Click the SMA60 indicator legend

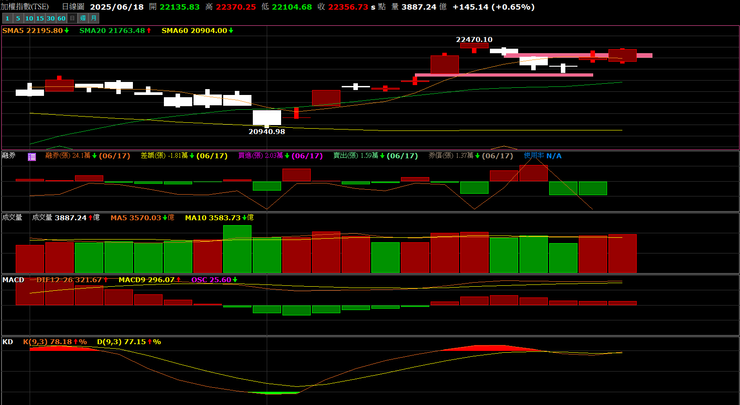(198, 31)
